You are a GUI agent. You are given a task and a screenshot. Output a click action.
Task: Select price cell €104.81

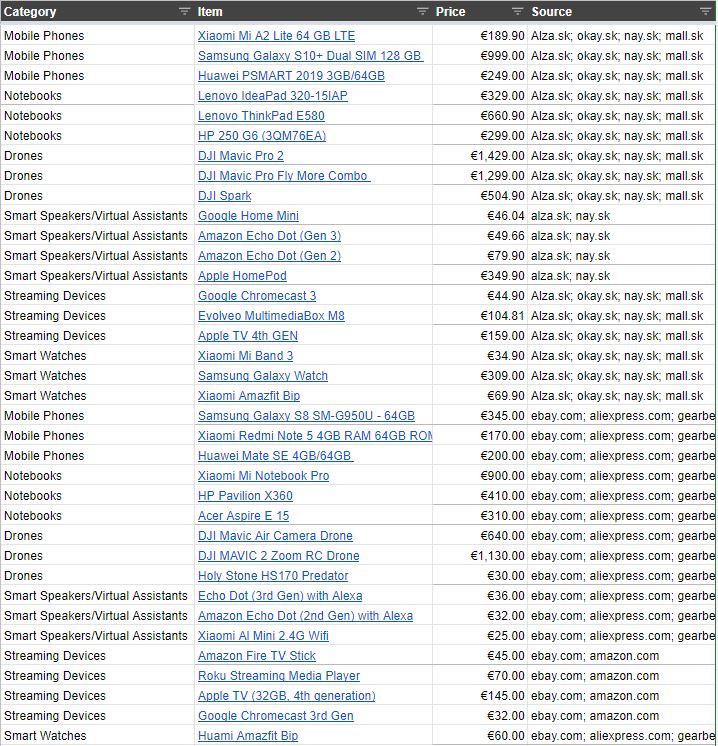480,315
